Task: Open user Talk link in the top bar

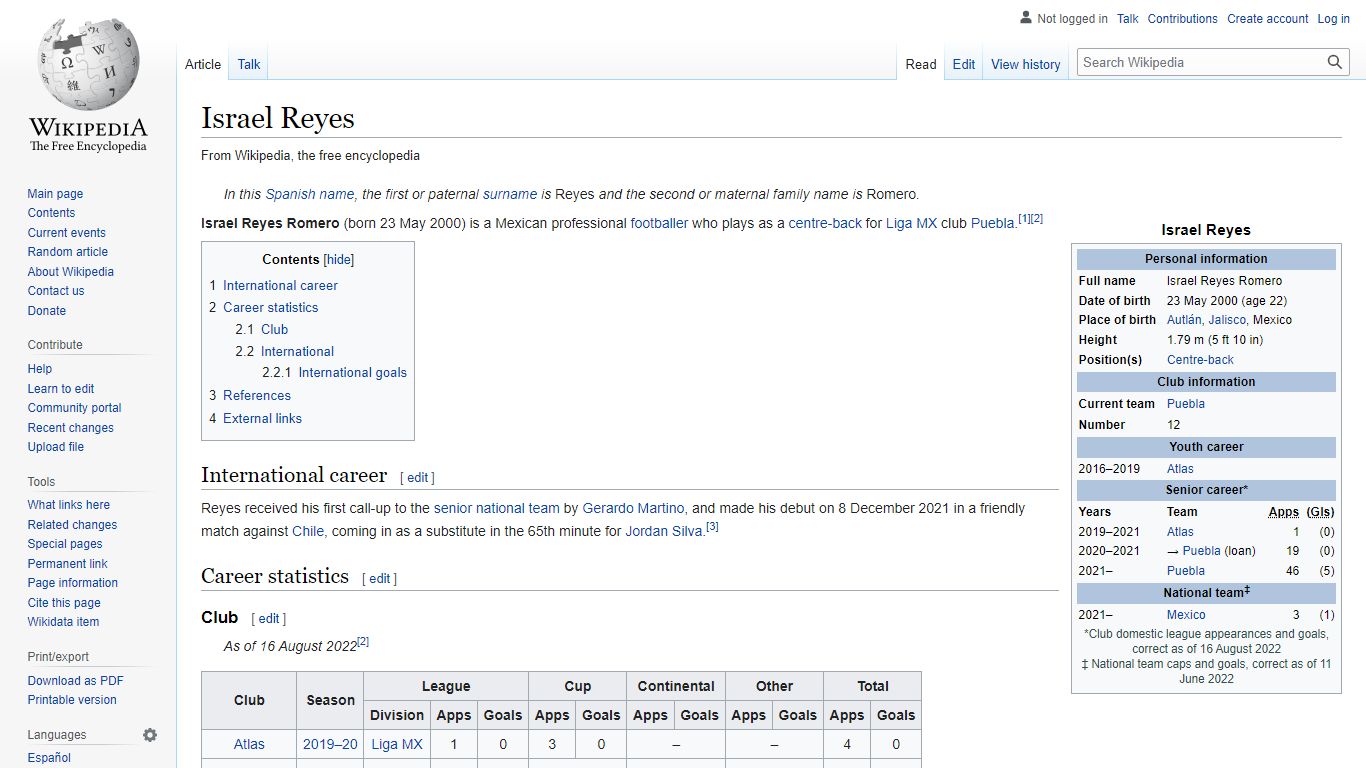Action: [x=1128, y=19]
